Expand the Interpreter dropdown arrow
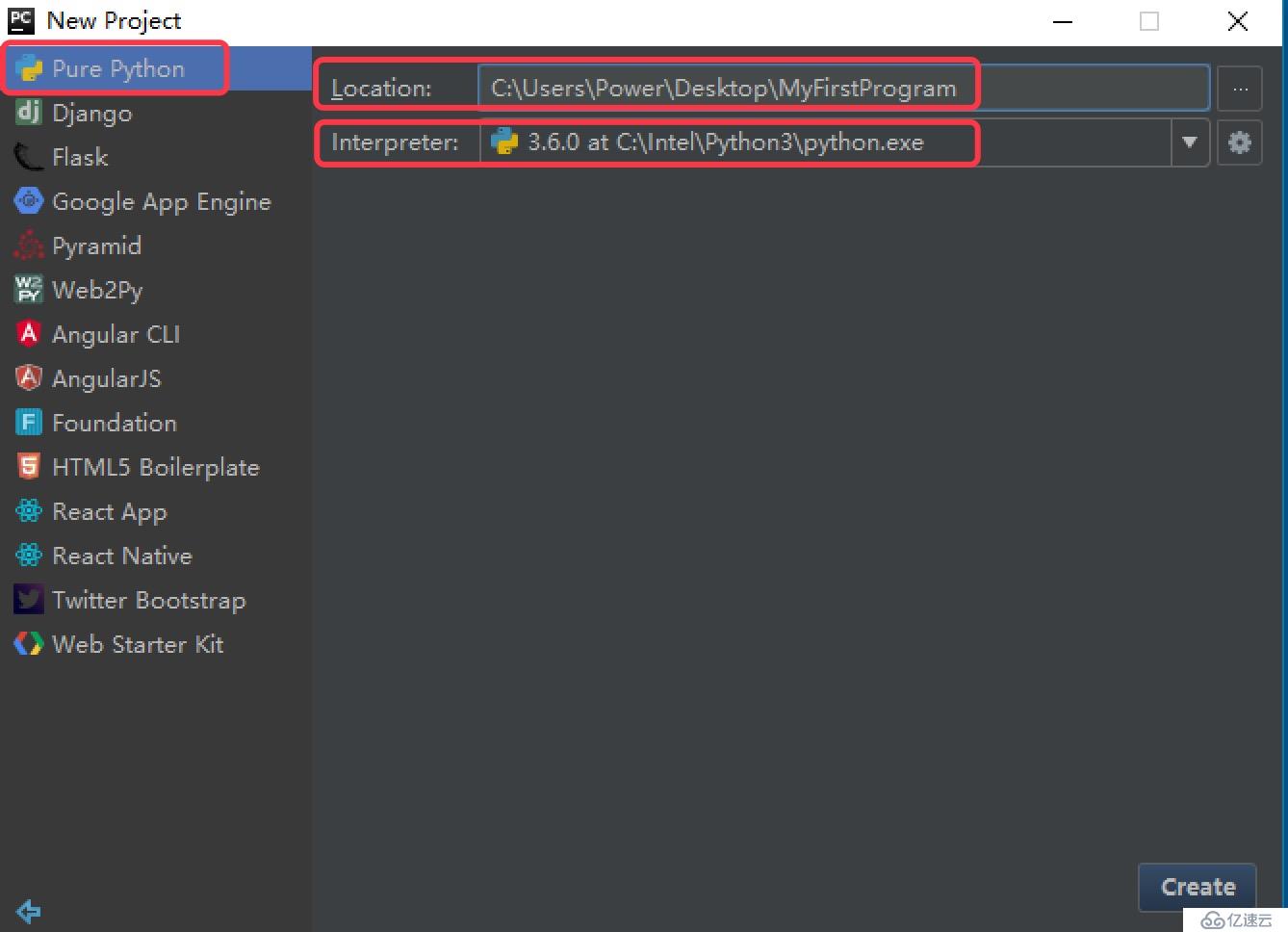Viewport: 1288px width, 932px height. click(x=1190, y=142)
